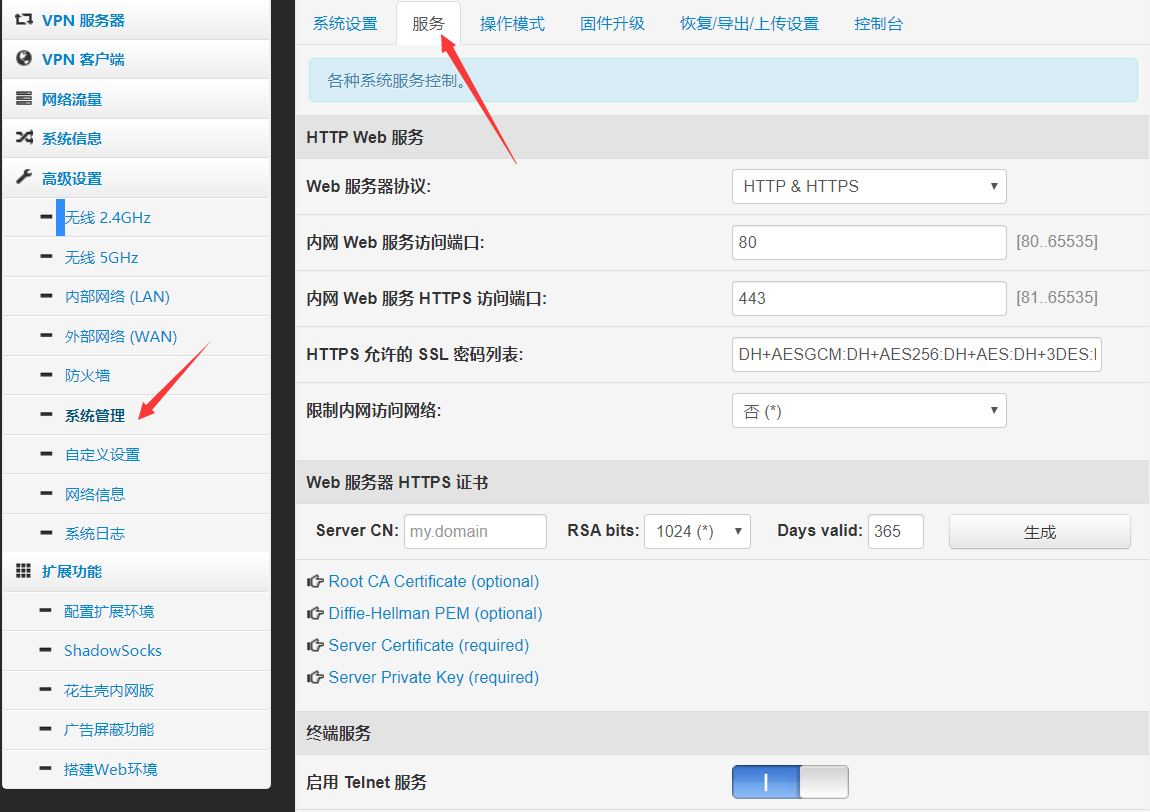Screen dimensions: 1150x812
Task: Open 花生壳内网版 in sidebar
Action: point(109,690)
